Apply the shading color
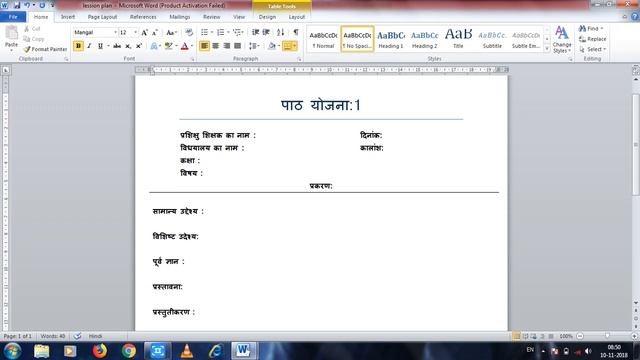Screen dimensions: 640x360 (272, 46)
